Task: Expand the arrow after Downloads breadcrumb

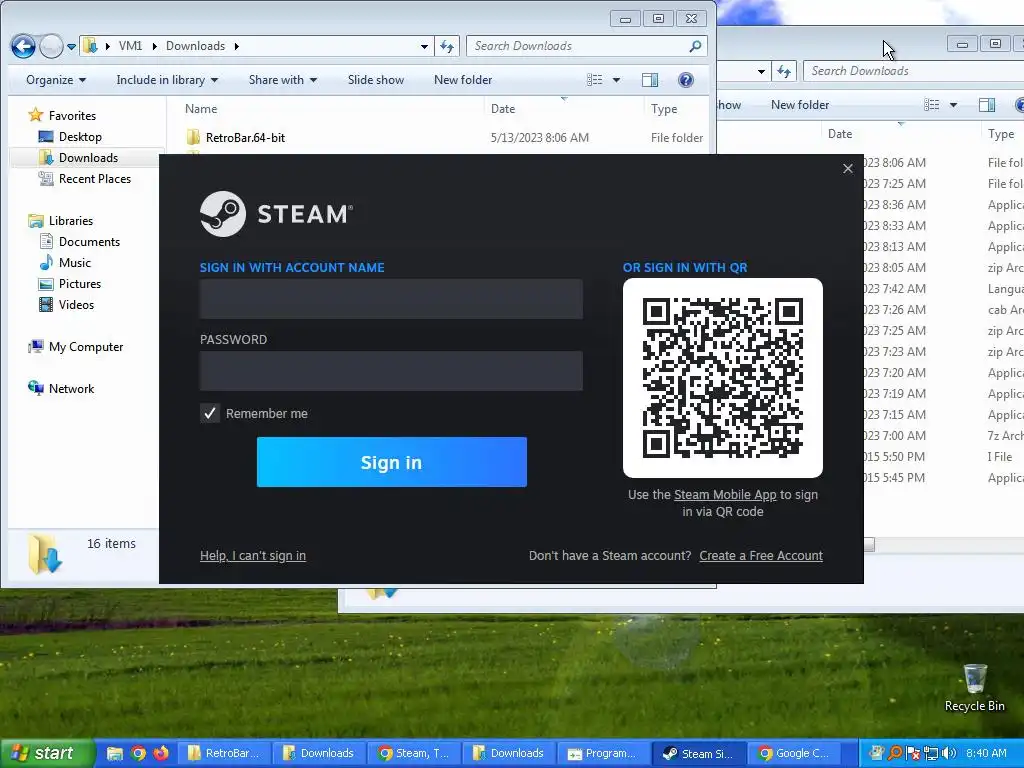Action: [x=236, y=46]
